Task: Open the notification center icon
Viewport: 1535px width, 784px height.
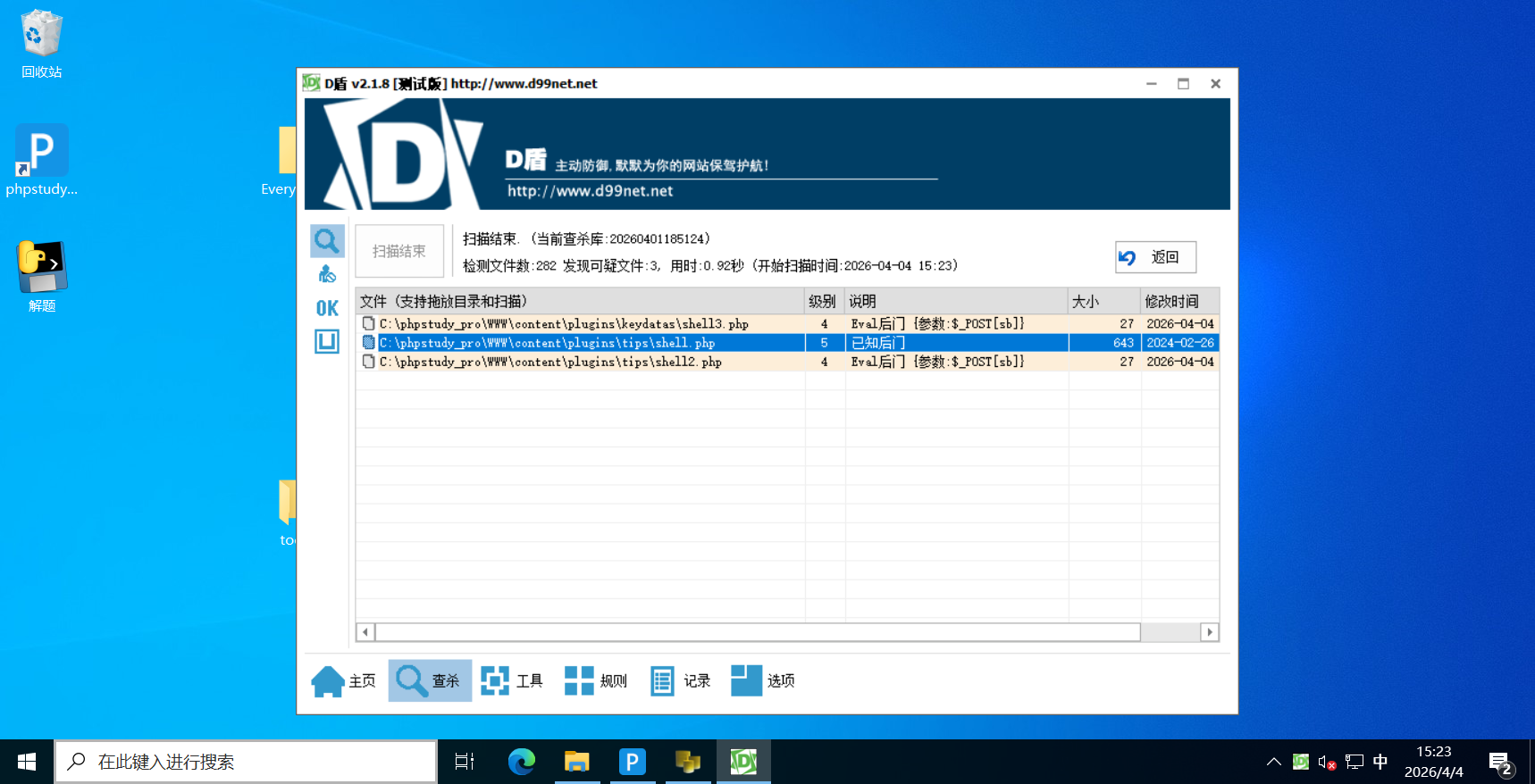Action: pyautogui.click(x=1501, y=763)
